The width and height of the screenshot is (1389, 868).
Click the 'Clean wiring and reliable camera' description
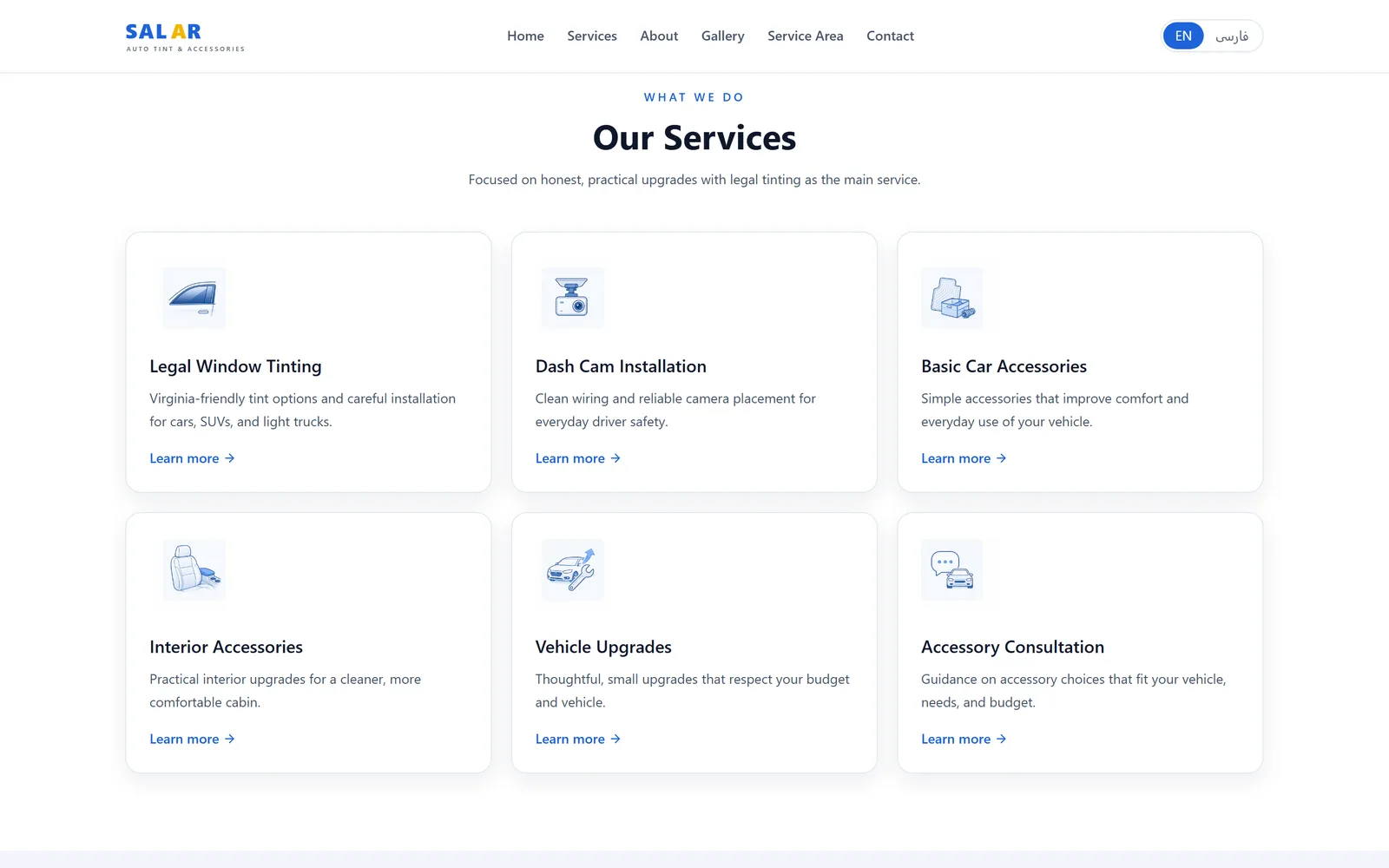[x=675, y=410]
